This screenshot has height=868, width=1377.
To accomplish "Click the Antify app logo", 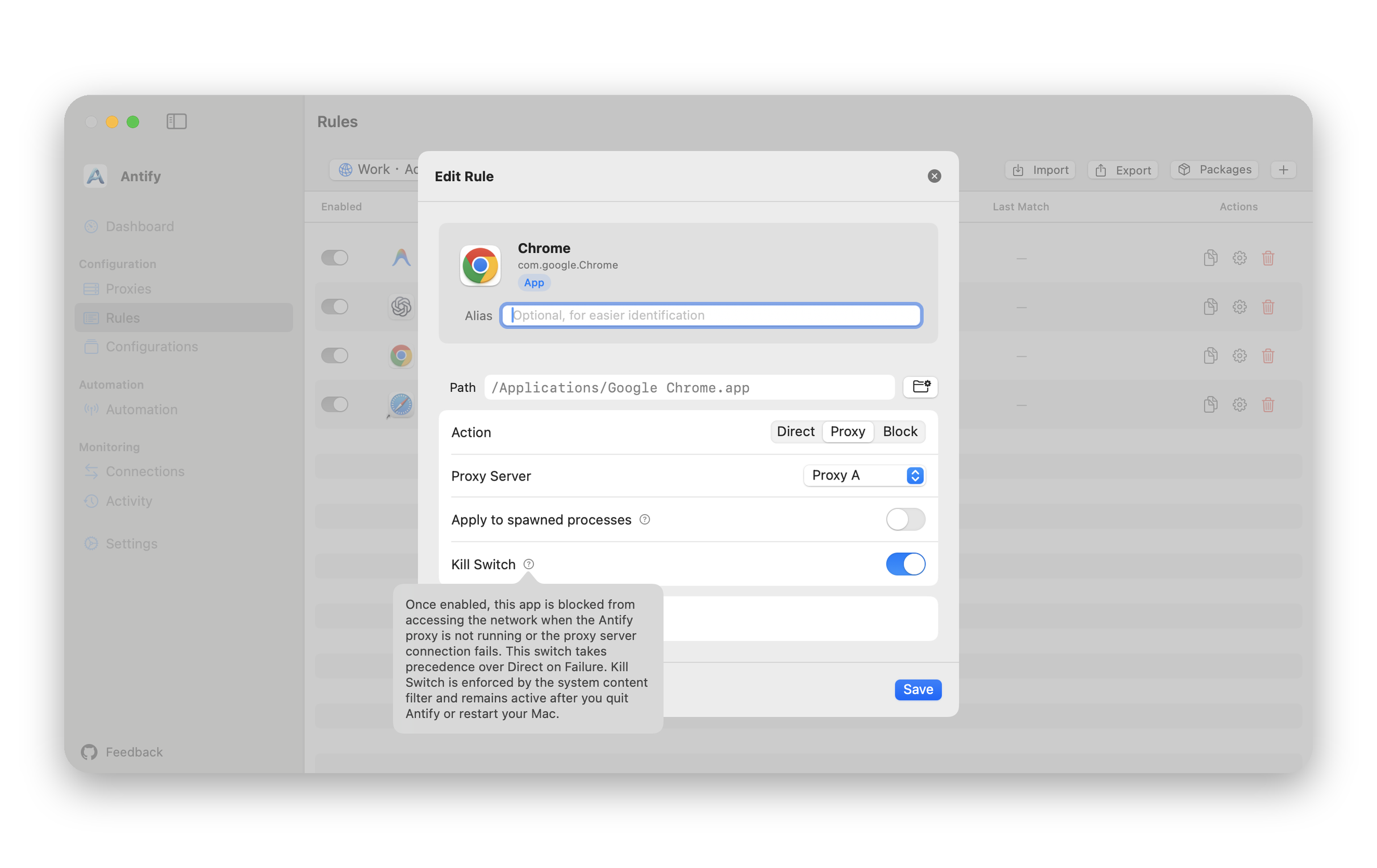I will 95,176.
